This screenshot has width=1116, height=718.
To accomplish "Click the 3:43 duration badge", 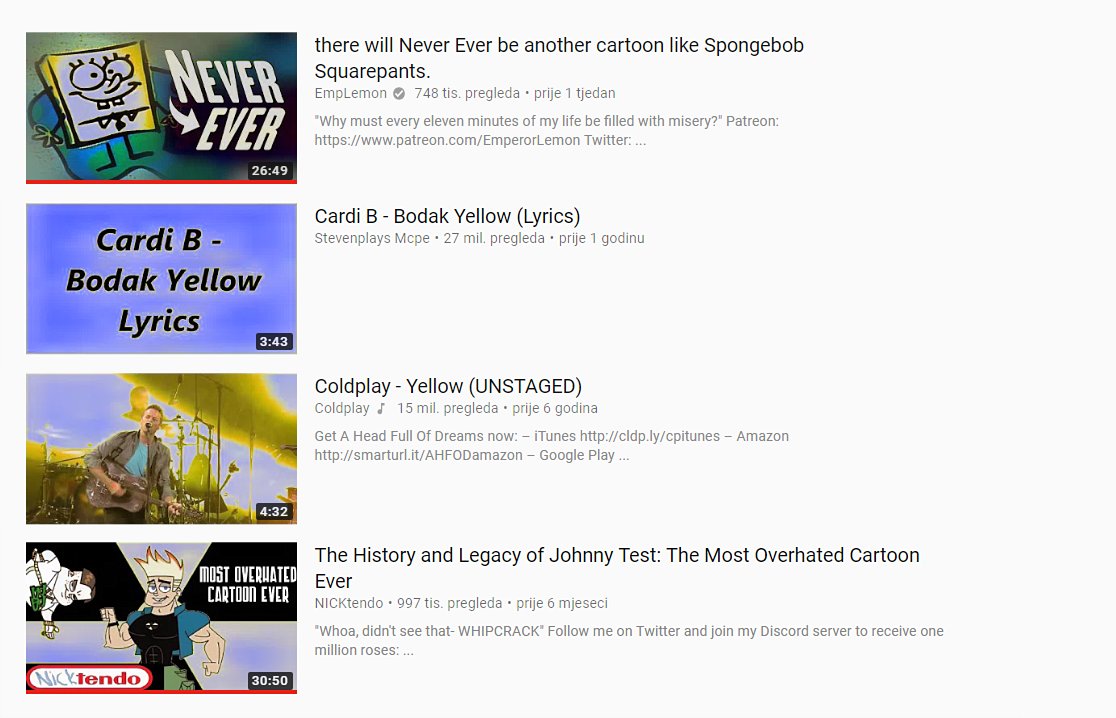I will pyautogui.click(x=273, y=342).
